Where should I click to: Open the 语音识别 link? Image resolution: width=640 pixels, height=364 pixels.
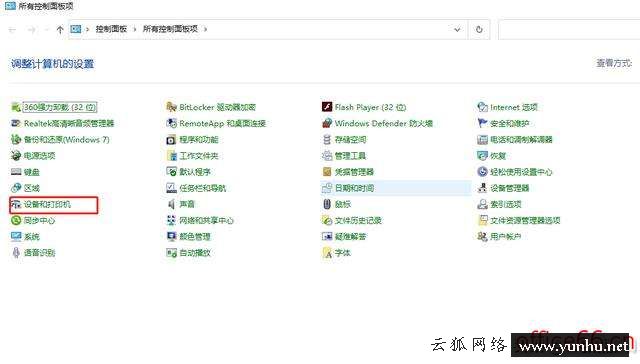tap(40, 253)
